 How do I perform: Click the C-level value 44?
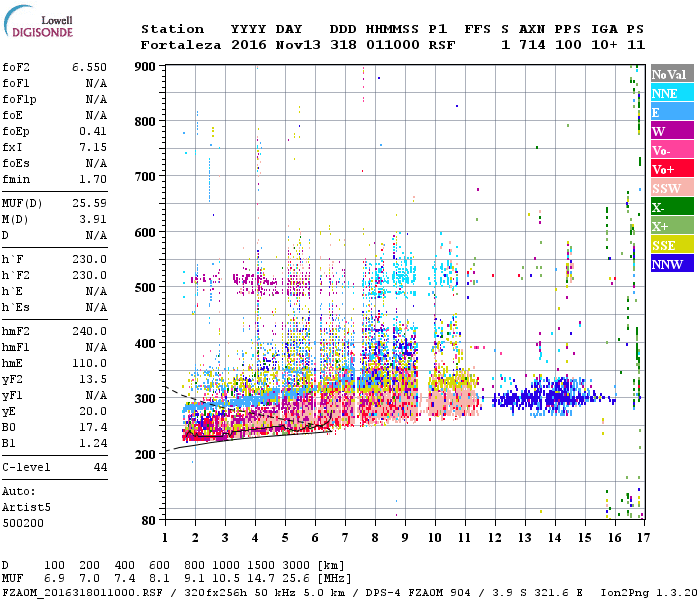click(100, 467)
